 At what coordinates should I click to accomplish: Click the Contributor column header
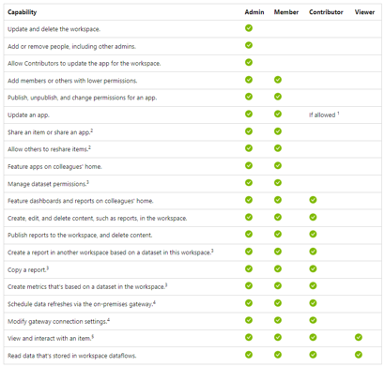(x=326, y=12)
